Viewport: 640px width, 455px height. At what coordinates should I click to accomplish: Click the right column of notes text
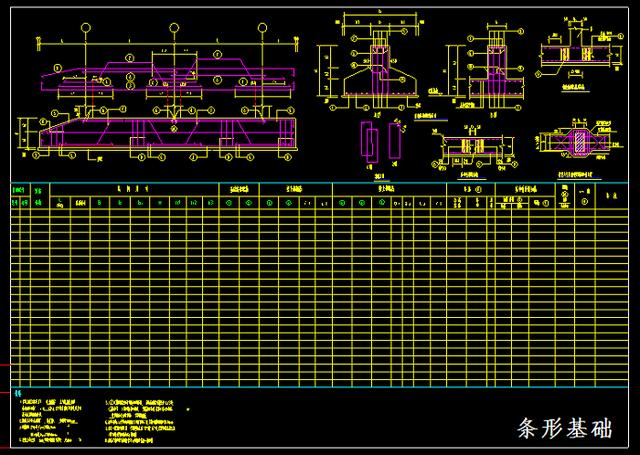coord(141,421)
